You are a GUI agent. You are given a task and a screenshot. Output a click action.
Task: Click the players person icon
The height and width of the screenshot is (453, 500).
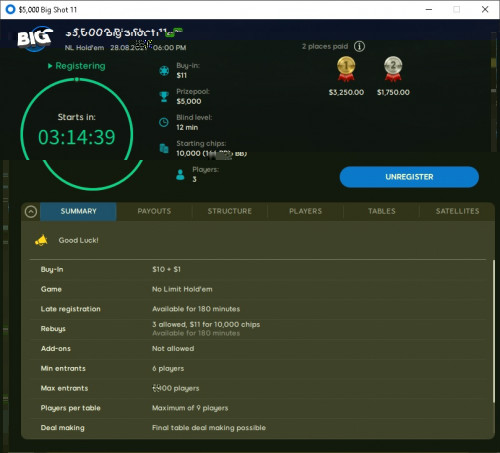(180, 175)
